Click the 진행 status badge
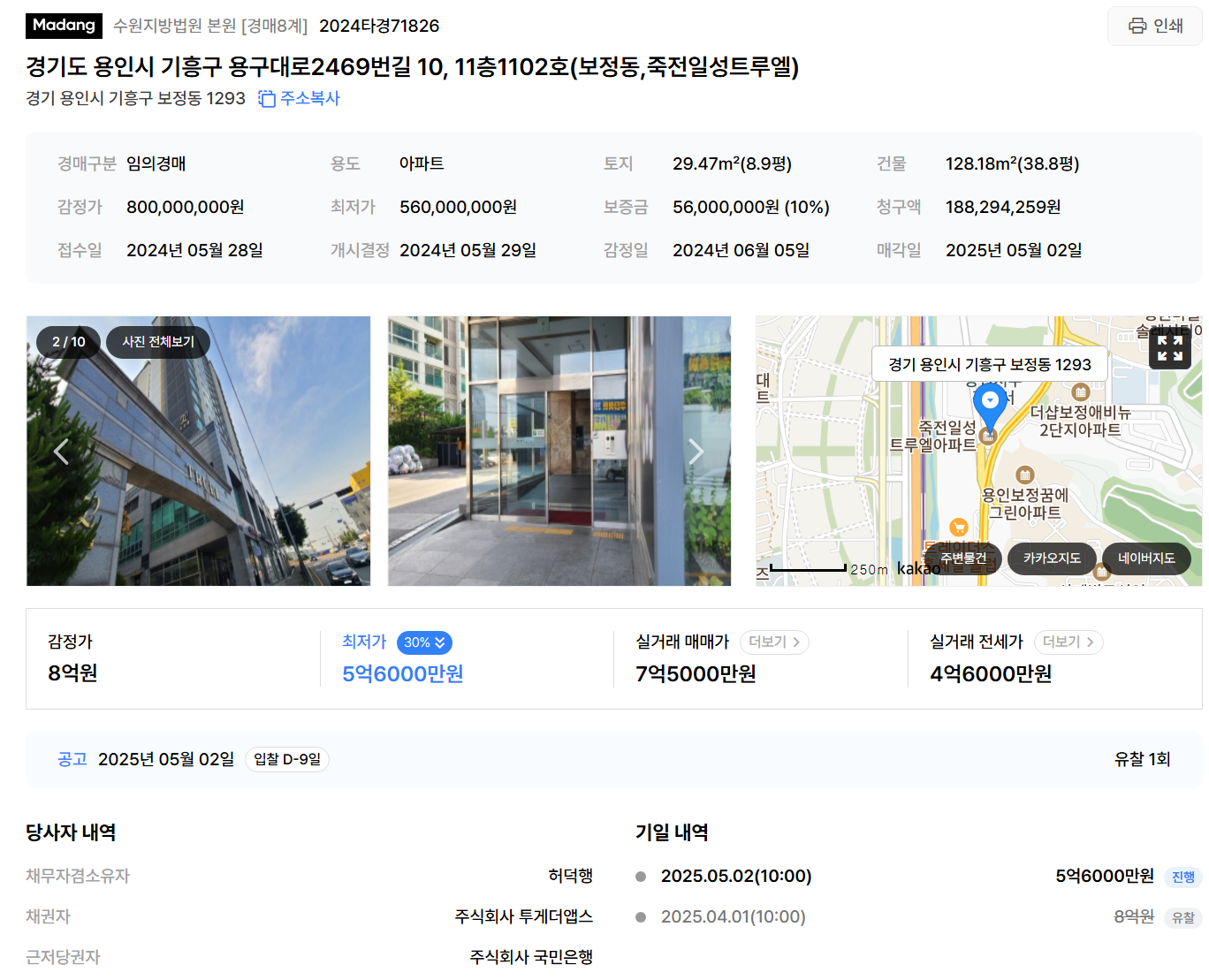The image size is (1209, 980). [x=1182, y=877]
